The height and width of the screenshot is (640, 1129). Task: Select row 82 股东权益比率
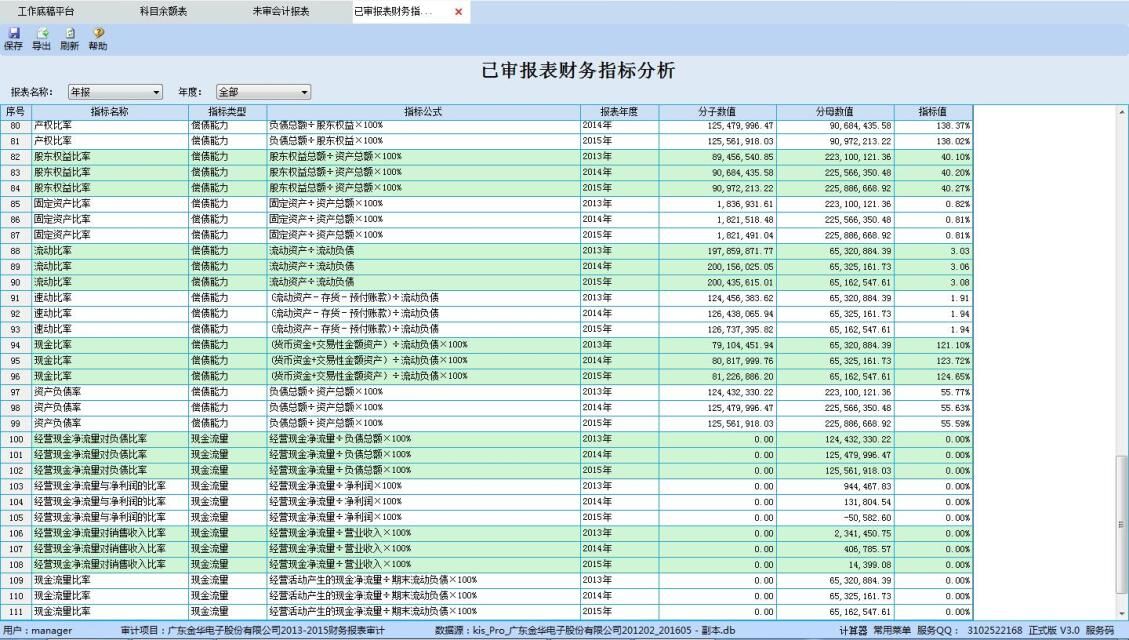(x=486, y=157)
